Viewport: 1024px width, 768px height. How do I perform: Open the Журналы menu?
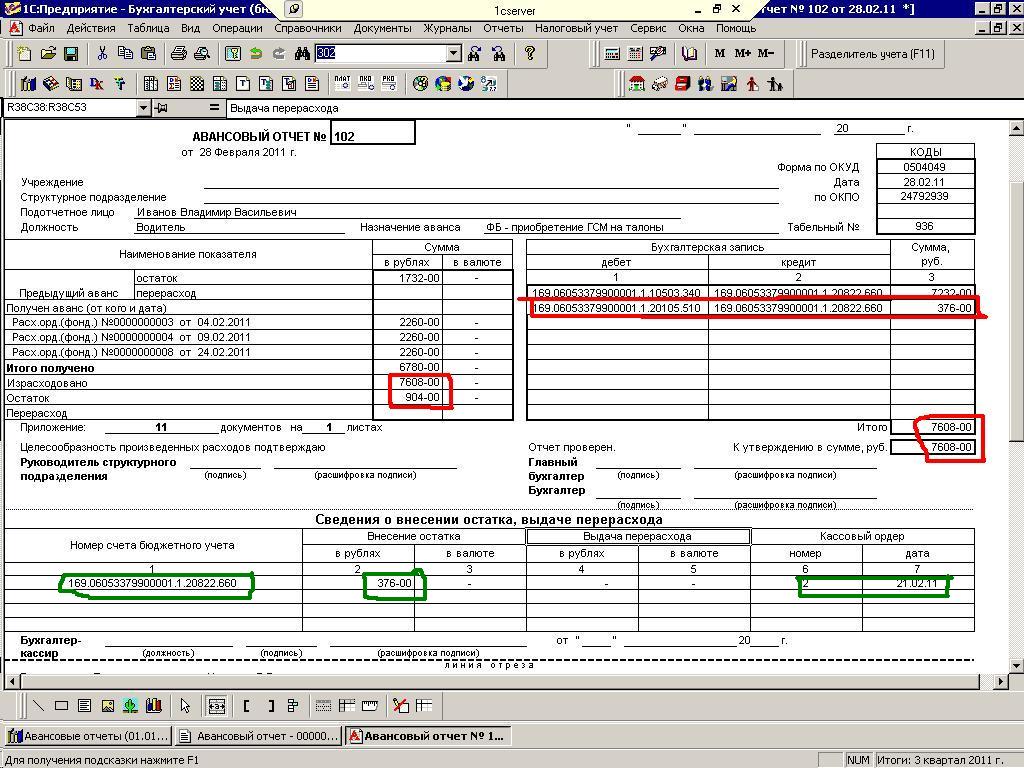coord(447,28)
